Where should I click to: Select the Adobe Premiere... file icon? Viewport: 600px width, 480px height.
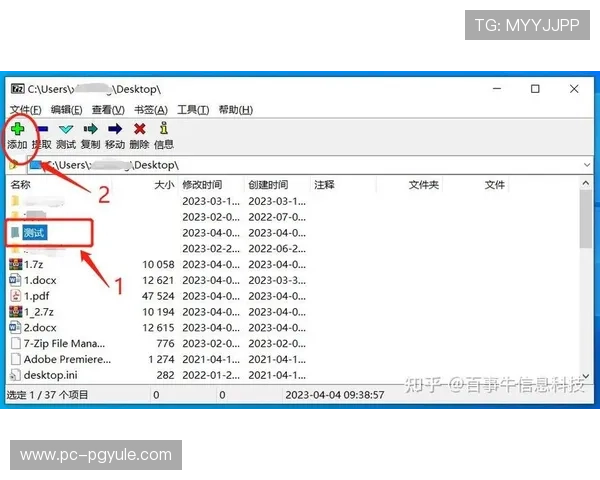click(x=16, y=359)
